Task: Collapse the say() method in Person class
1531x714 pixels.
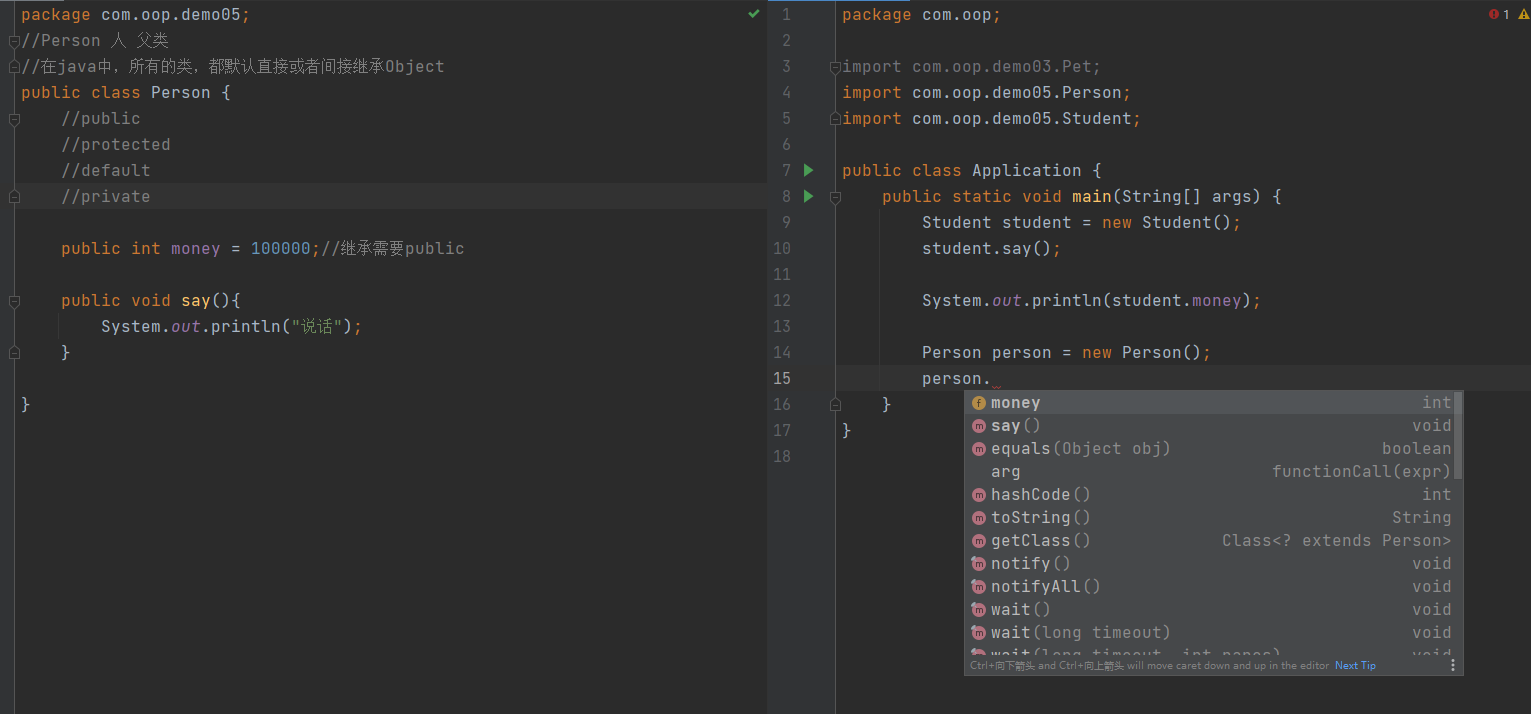Action: click(14, 301)
